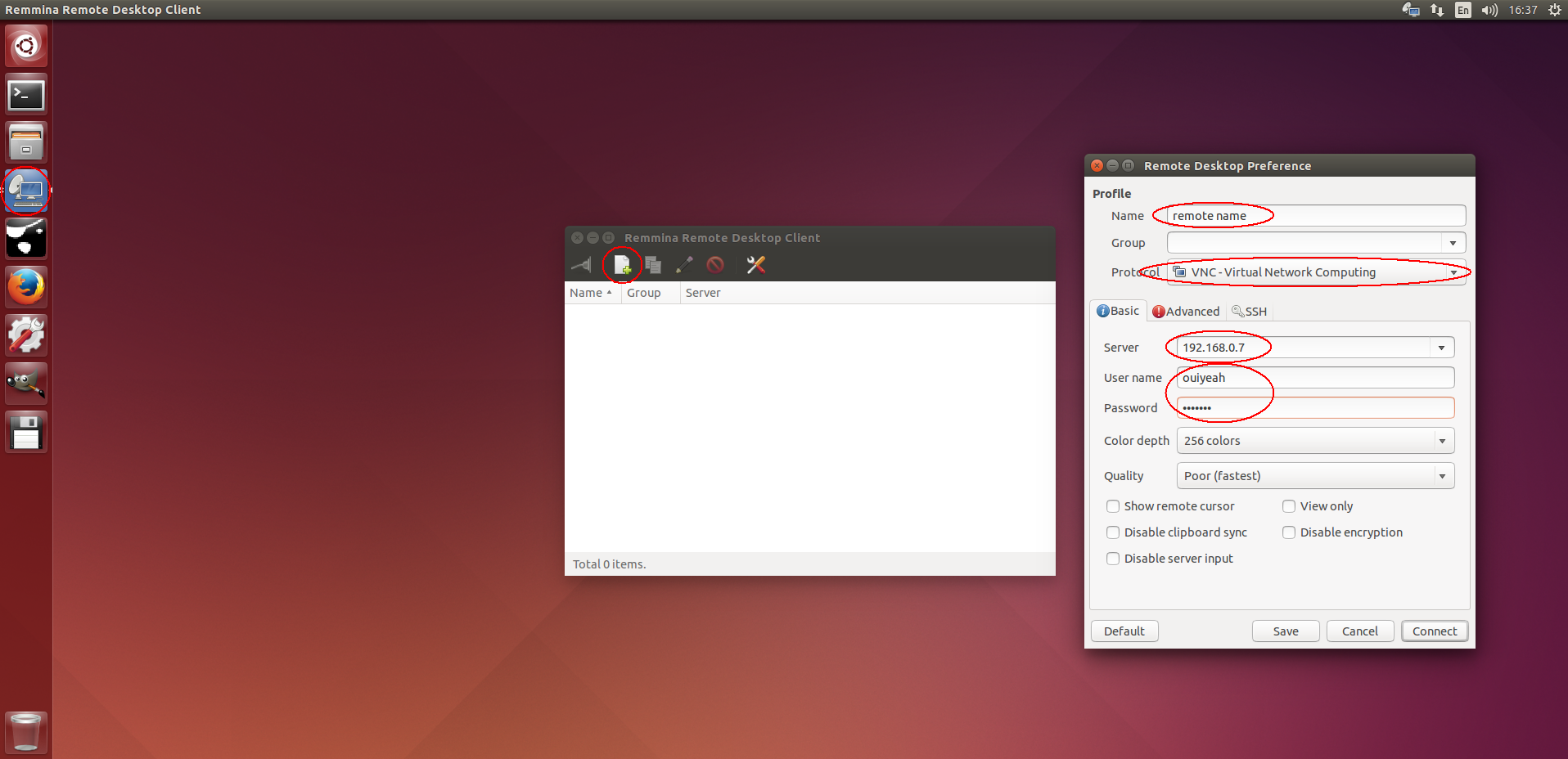The image size is (1568, 759).
Task: Open Remmina preferences with the tools icon
Action: pyautogui.click(x=755, y=264)
